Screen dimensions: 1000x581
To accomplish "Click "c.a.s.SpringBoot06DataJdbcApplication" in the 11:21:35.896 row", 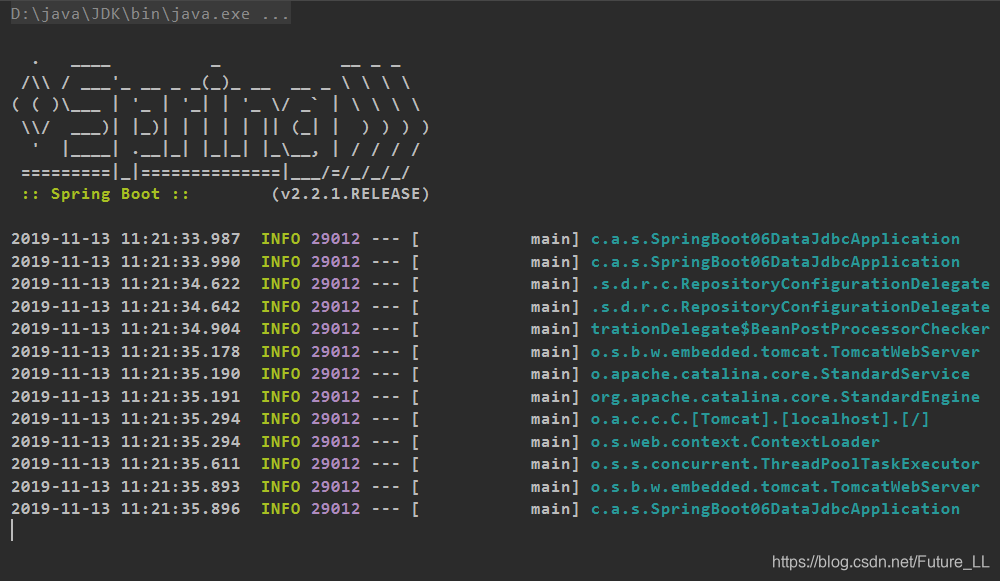I will point(776,509).
